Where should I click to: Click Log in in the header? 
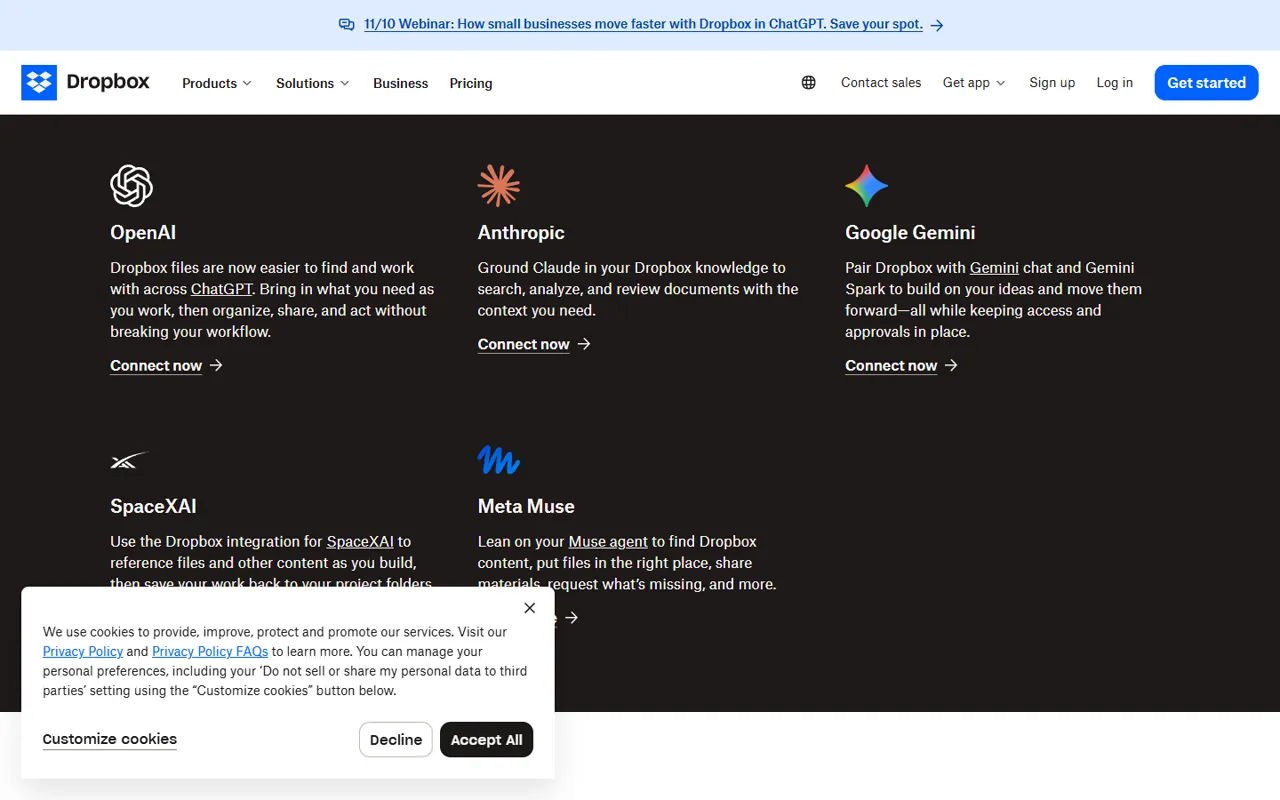pos(1115,83)
